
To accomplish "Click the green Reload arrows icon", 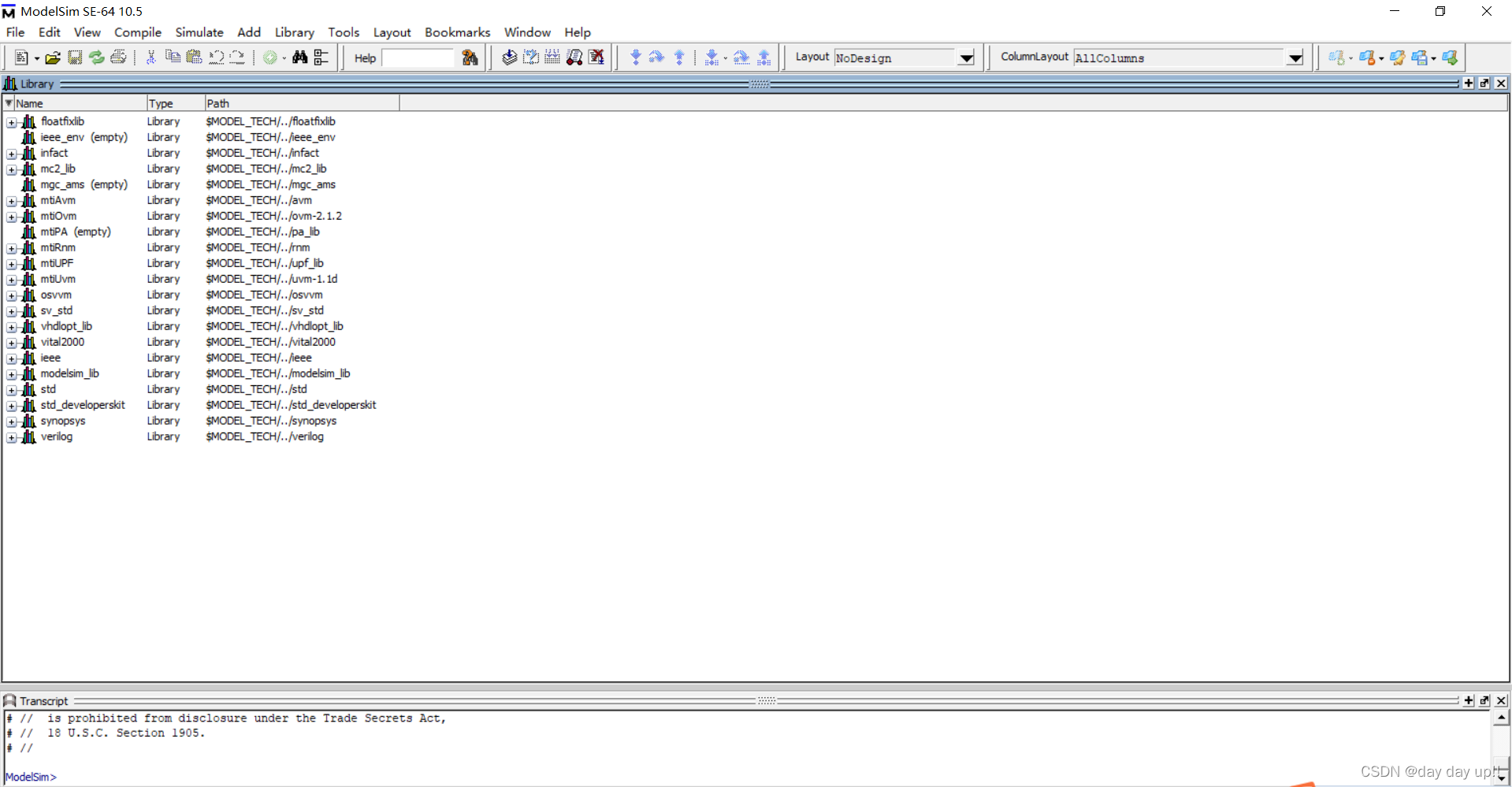I will (96, 58).
